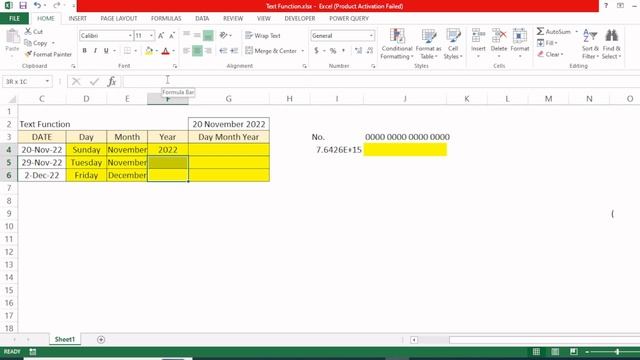The image size is (640, 360).
Task: Click the Help question mark icon
Action: (x=606, y=6)
